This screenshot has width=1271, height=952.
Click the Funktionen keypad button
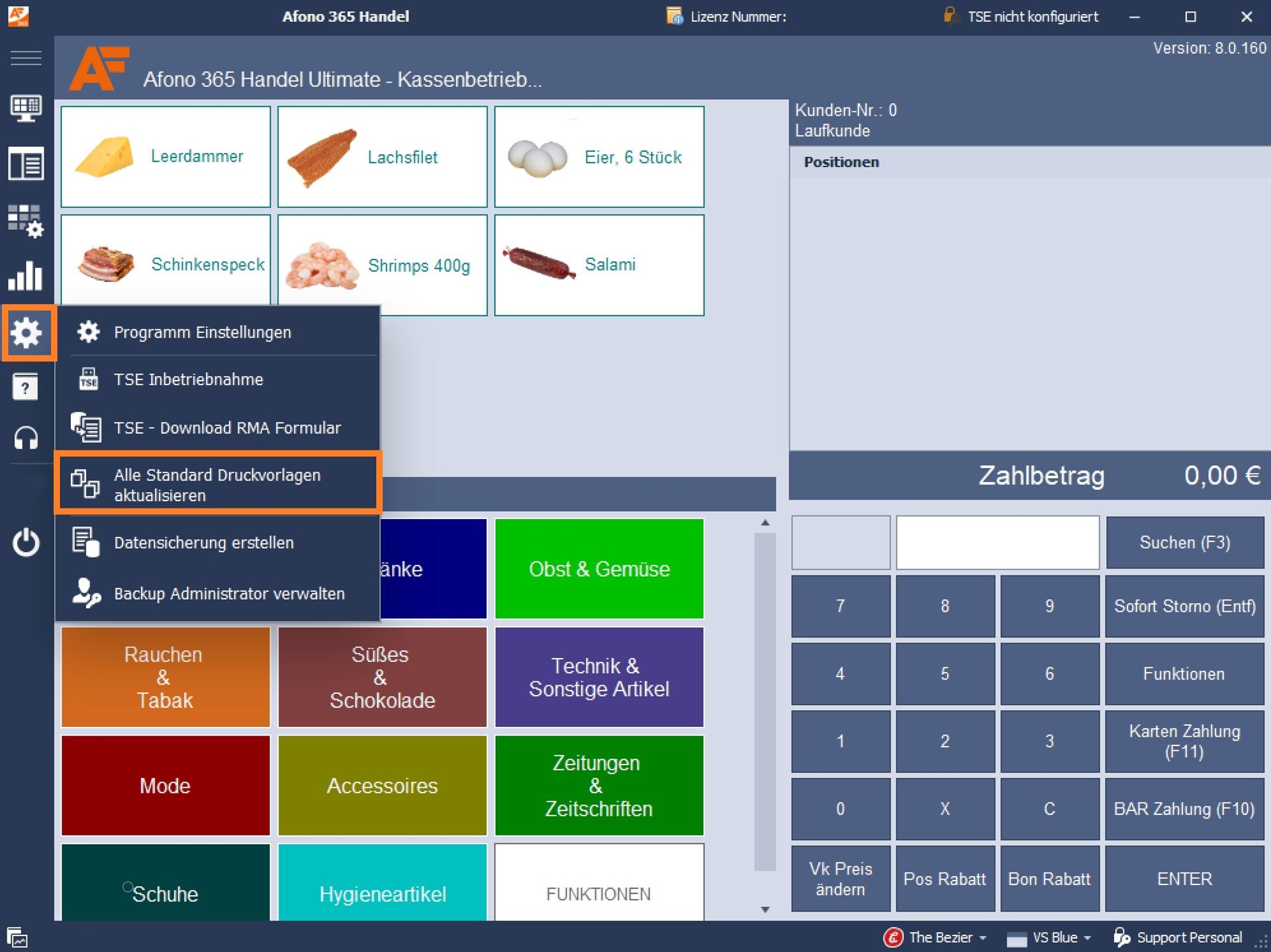1184,673
